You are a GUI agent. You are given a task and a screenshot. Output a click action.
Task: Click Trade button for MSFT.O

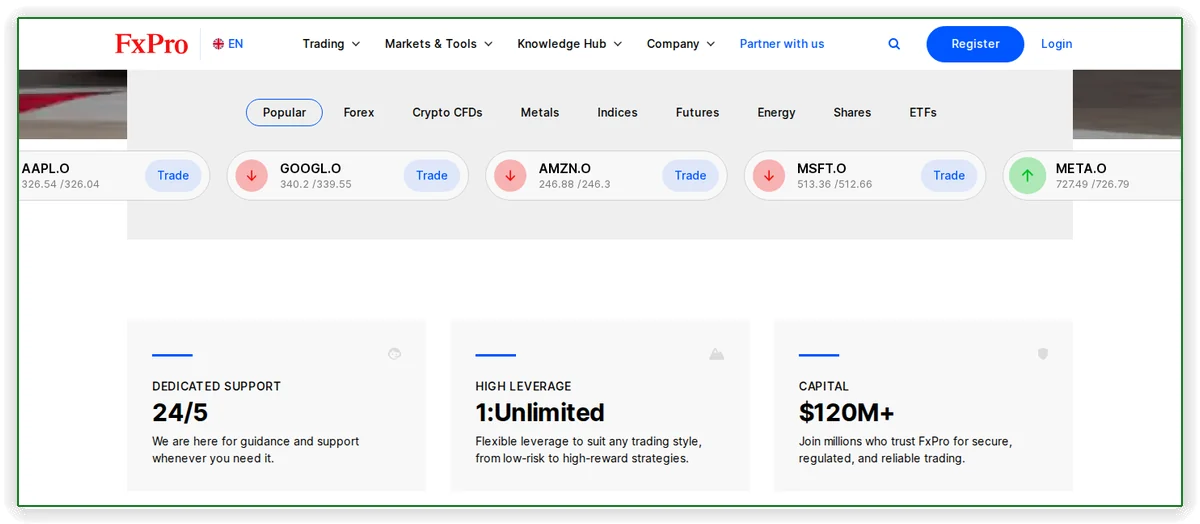click(x=949, y=176)
